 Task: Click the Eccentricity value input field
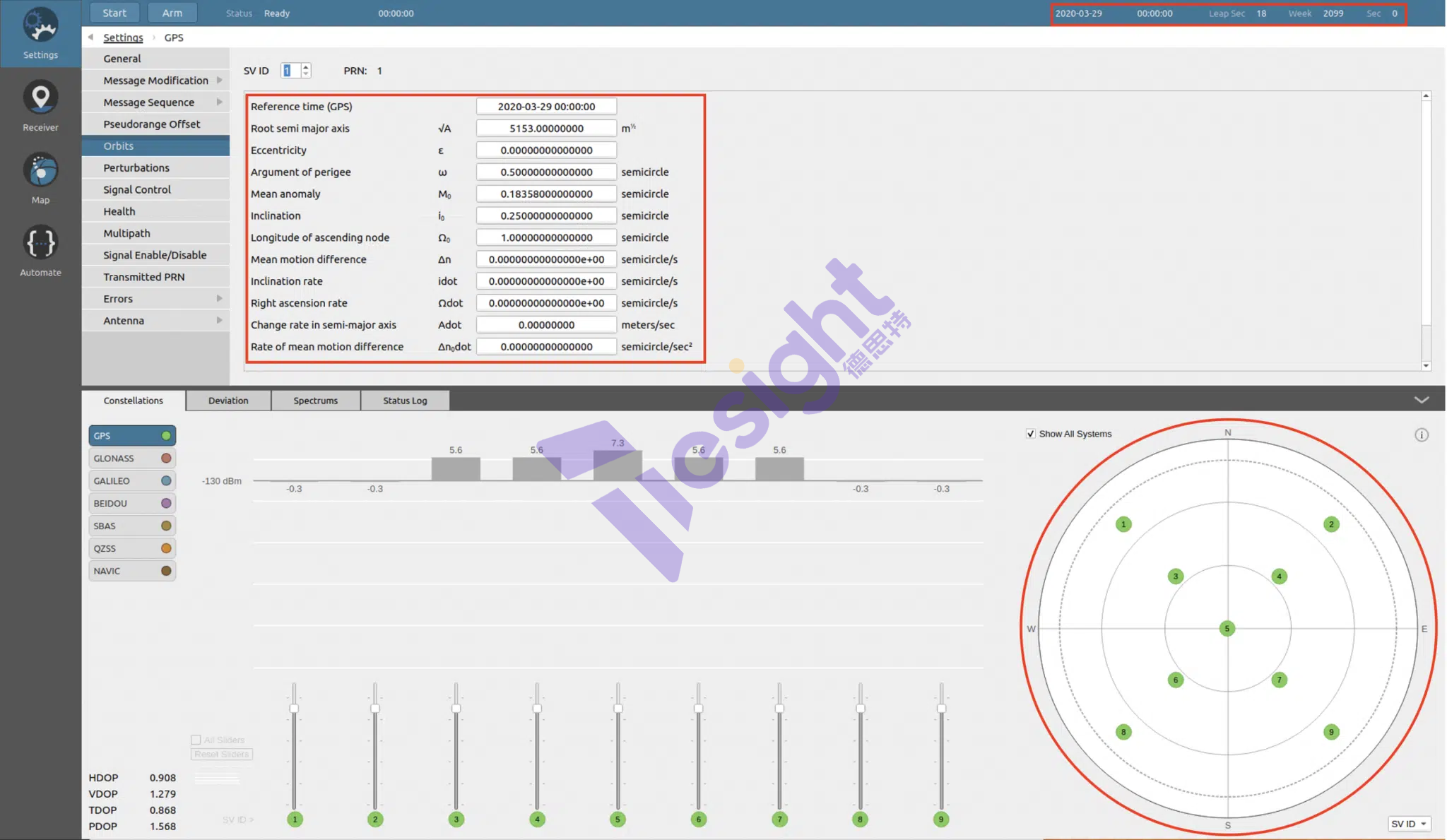pos(546,150)
